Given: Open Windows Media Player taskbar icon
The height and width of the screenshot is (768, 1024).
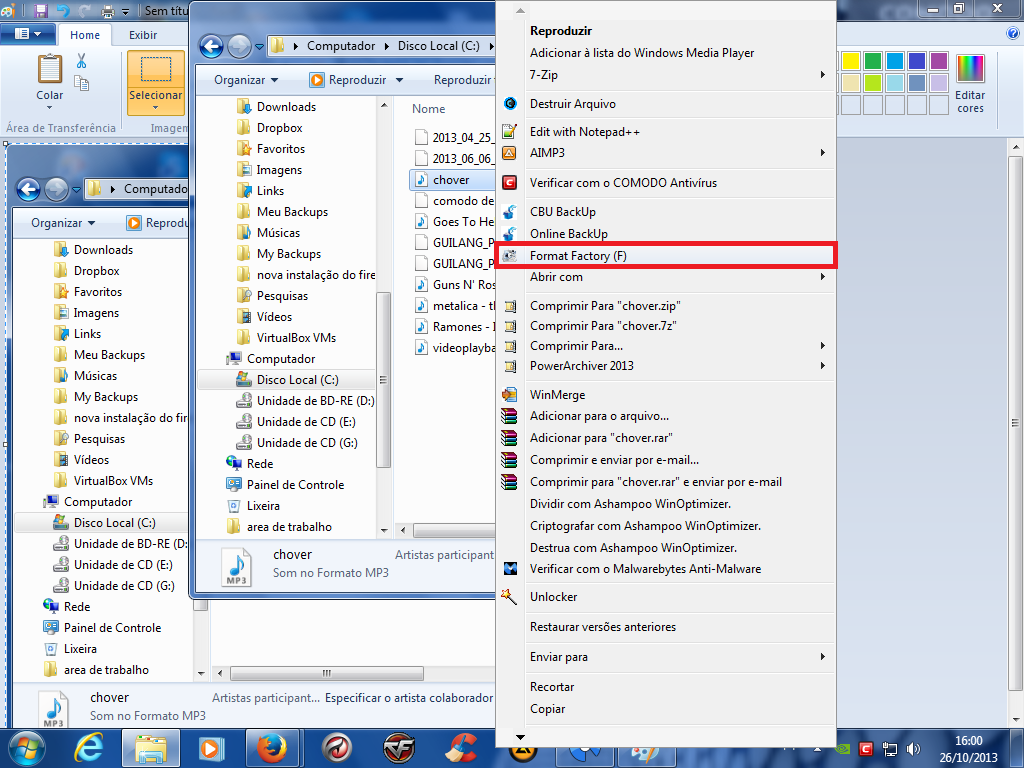Looking at the screenshot, I should 211,748.
